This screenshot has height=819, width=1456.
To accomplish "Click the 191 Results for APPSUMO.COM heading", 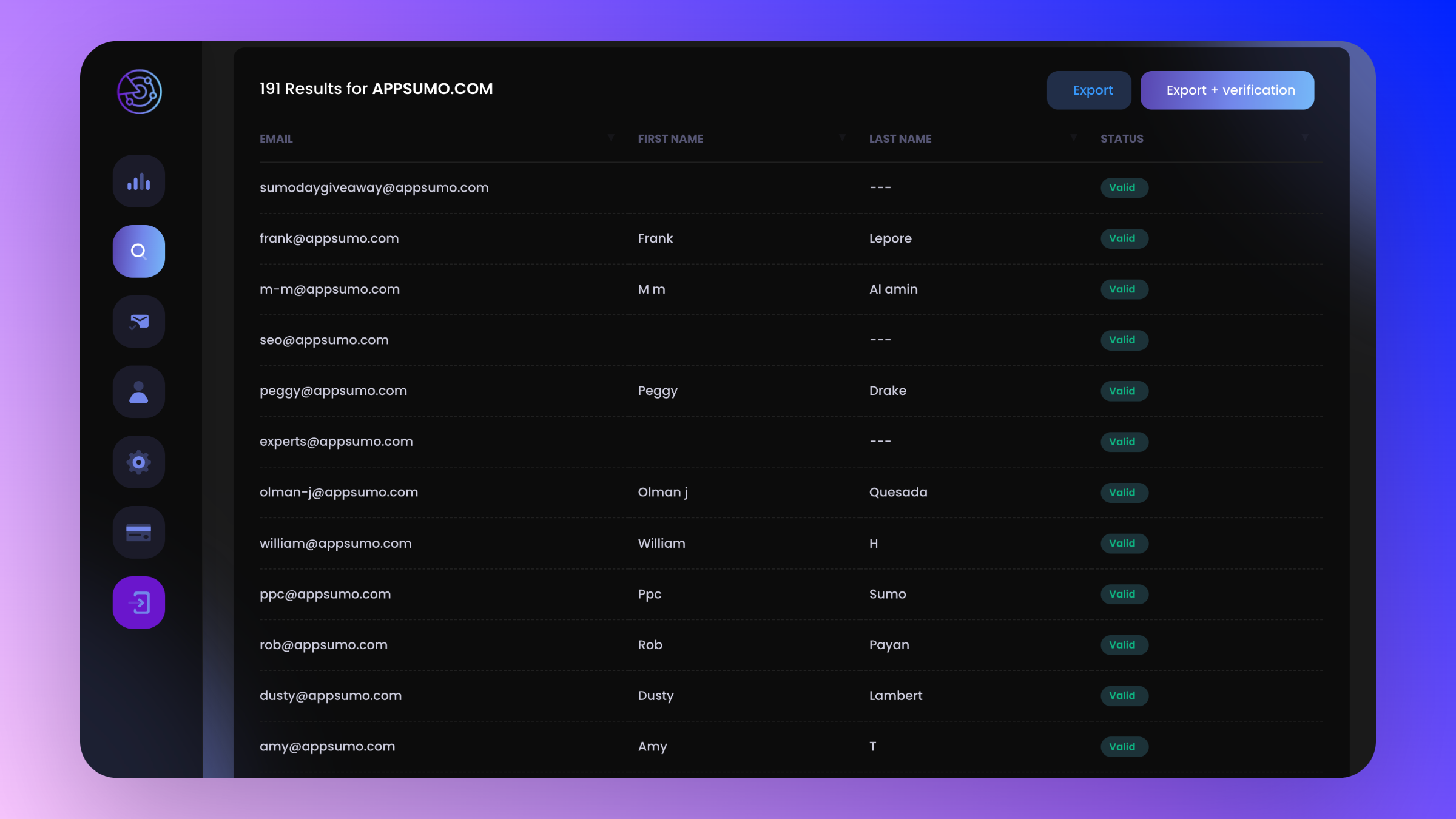I will [376, 89].
